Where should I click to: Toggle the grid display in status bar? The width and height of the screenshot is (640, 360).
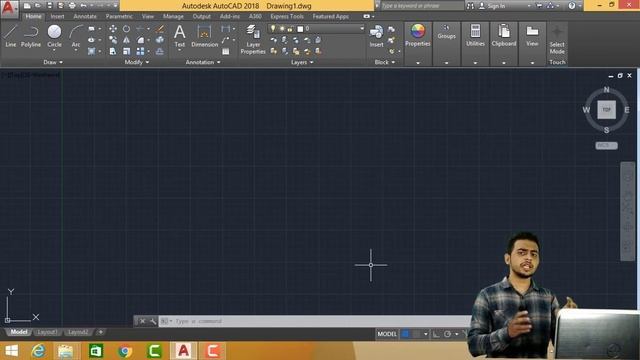pos(405,334)
